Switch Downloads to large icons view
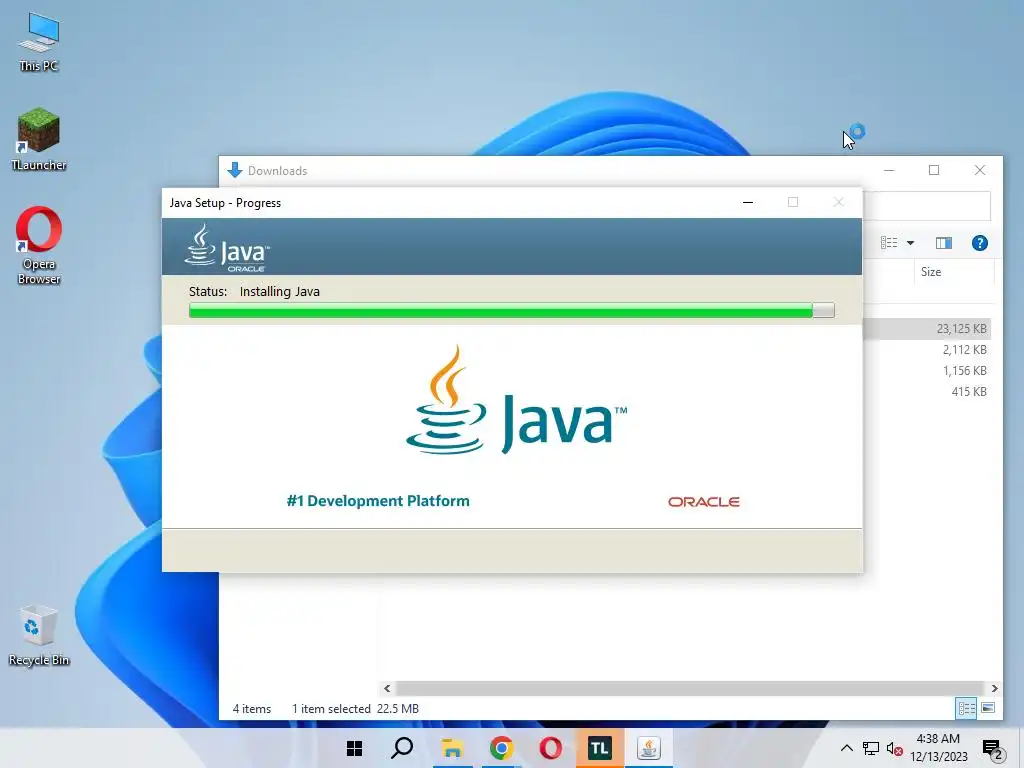Screen dimensions: 1024x768 click(x=988, y=708)
